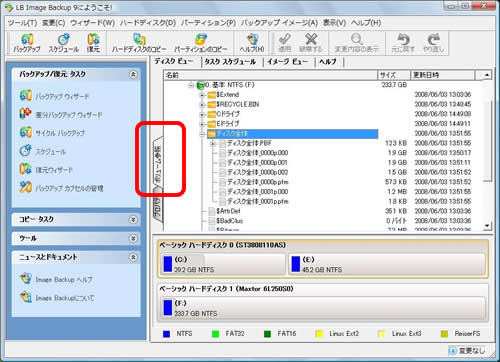Click the yellow Linux Ext2 legend swatch
The image size is (500, 362).
point(319,334)
